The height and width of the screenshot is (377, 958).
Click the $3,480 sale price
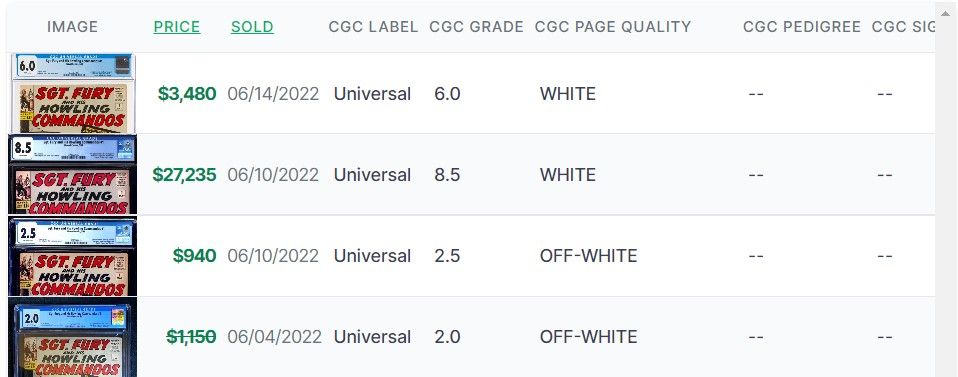[x=187, y=93]
